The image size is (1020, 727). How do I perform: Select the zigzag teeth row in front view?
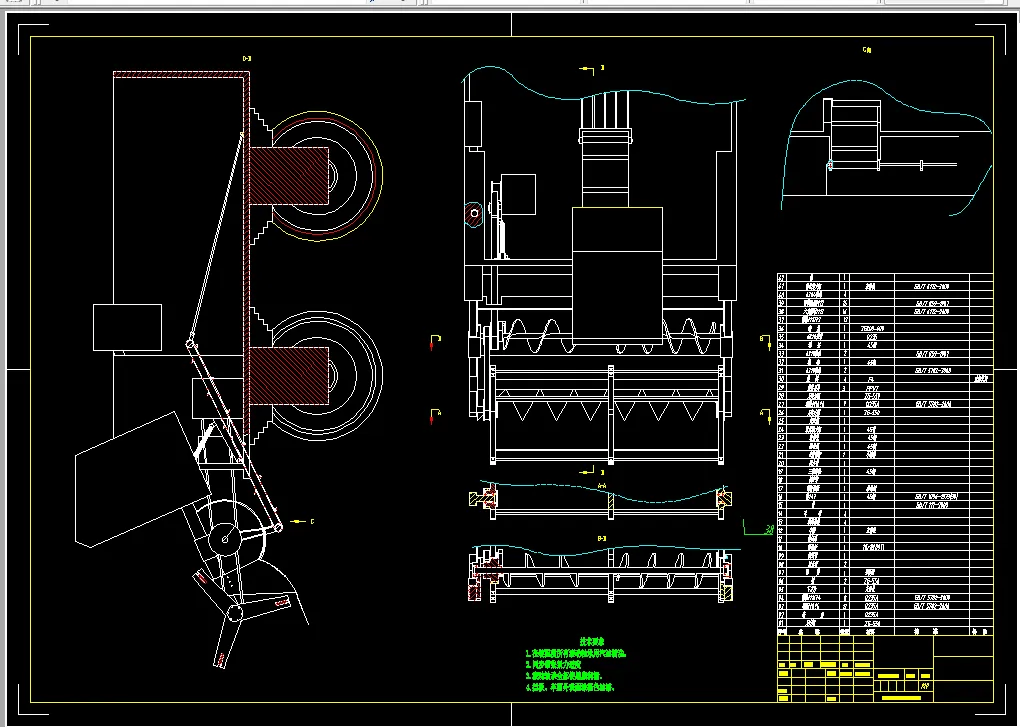606,406
